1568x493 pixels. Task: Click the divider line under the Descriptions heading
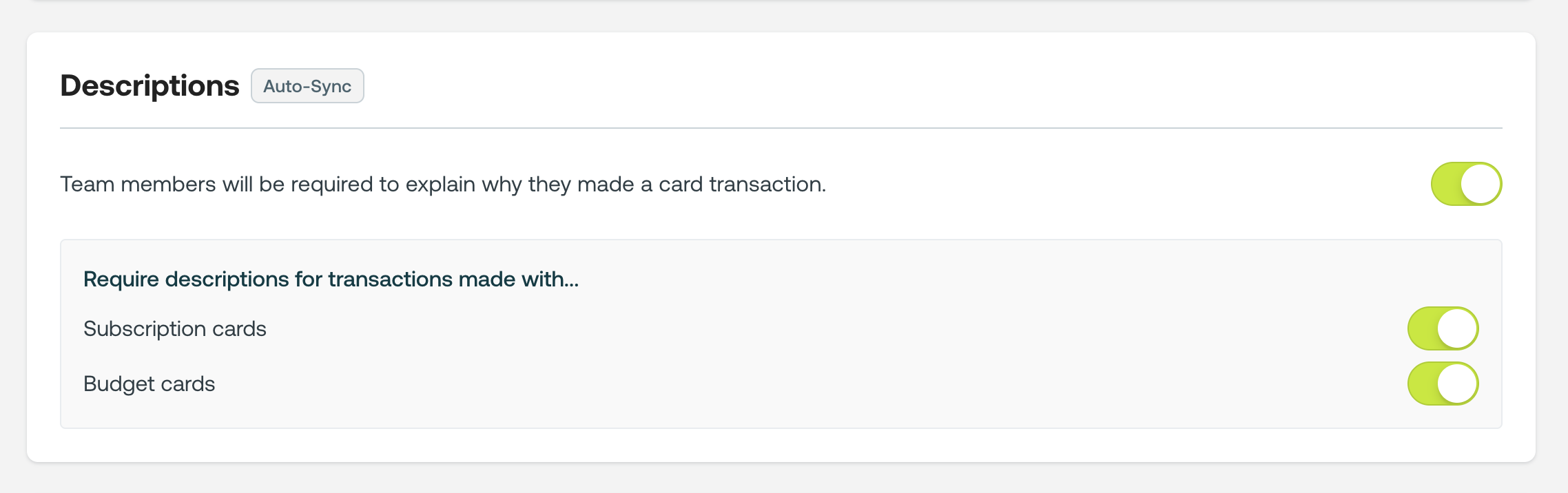(x=781, y=128)
